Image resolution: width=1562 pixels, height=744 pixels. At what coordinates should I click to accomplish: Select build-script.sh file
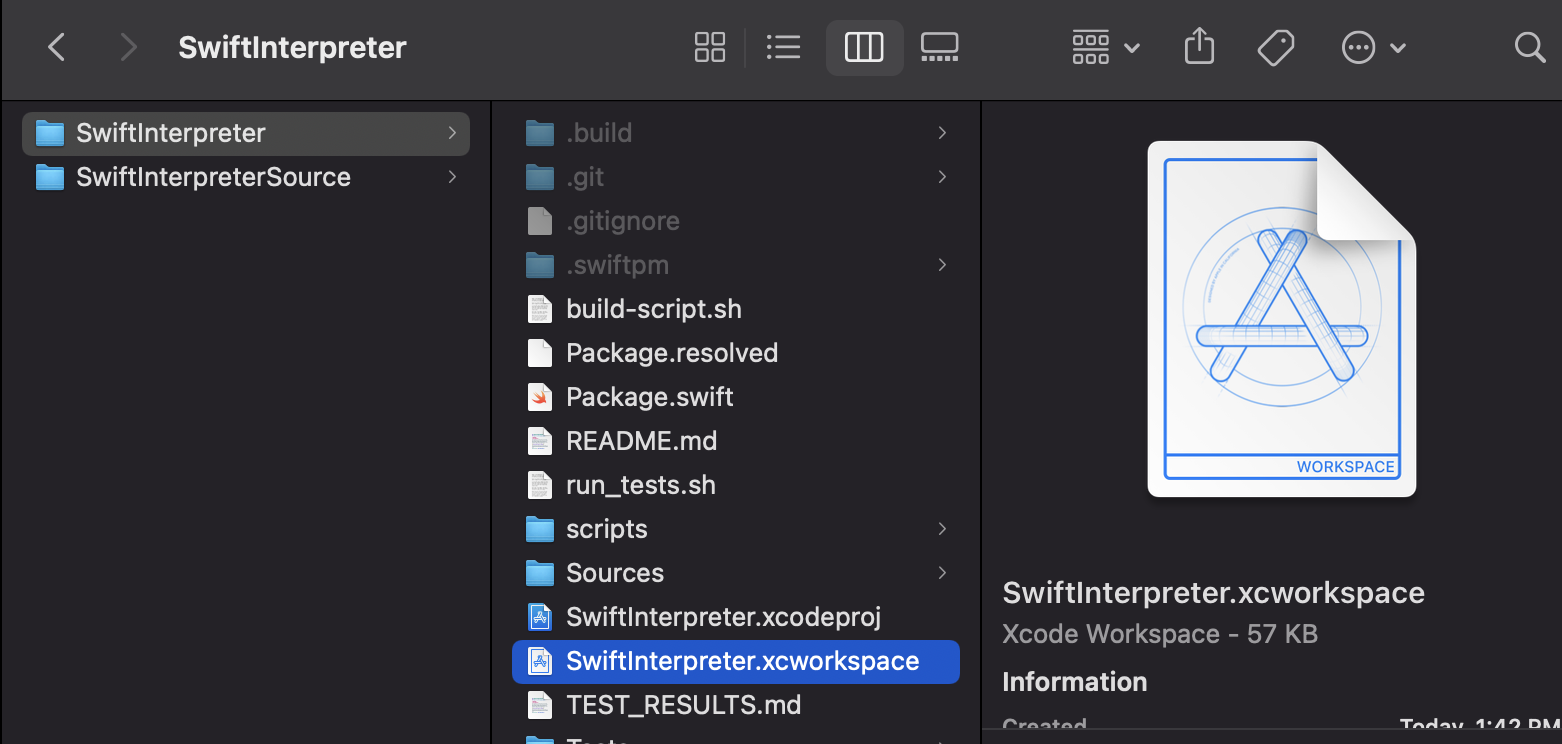[x=736, y=309]
